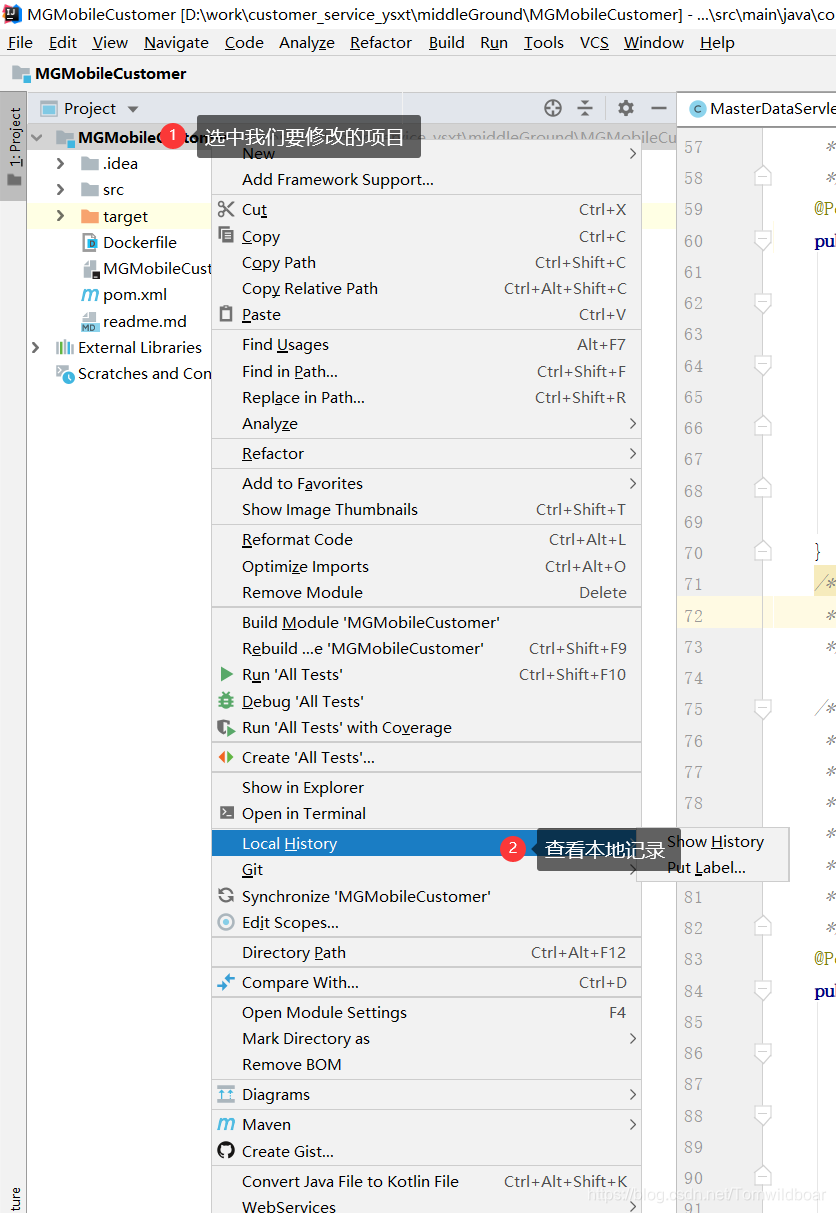This screenshot has width=836, height=1213.
Task: Click the Scratches and Consoles icon
Action: point(64,373)
